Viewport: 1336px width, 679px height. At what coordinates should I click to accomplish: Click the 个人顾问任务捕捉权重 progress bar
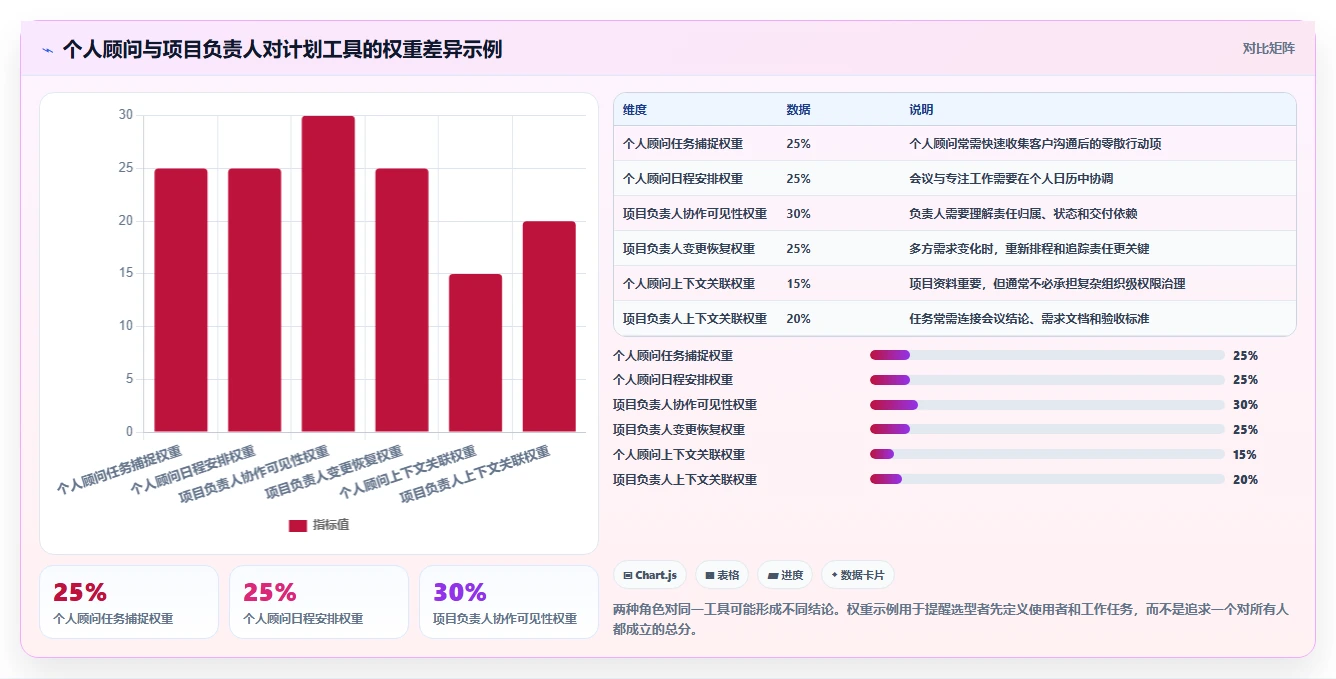click(x=1047, y=355)
